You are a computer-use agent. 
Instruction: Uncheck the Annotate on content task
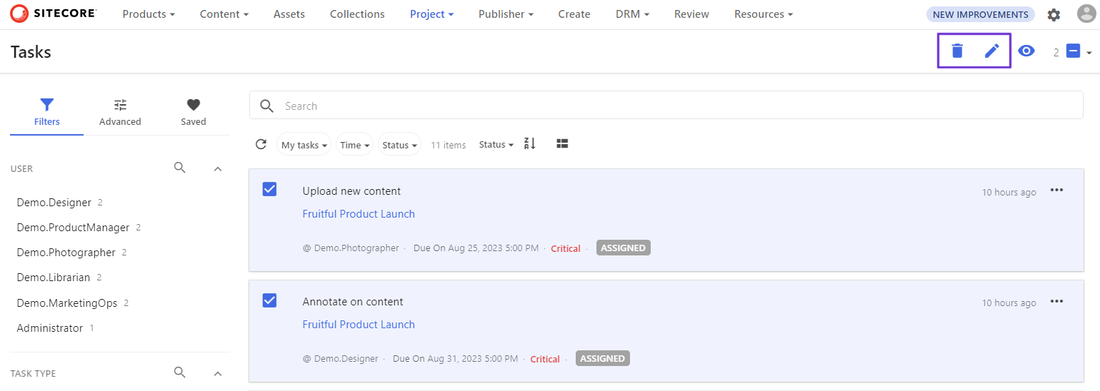[x=269, y=300]
